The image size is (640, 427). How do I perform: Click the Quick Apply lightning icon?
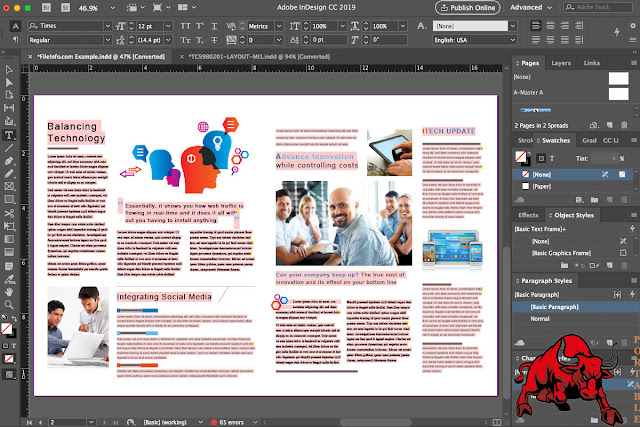[617, 31]
